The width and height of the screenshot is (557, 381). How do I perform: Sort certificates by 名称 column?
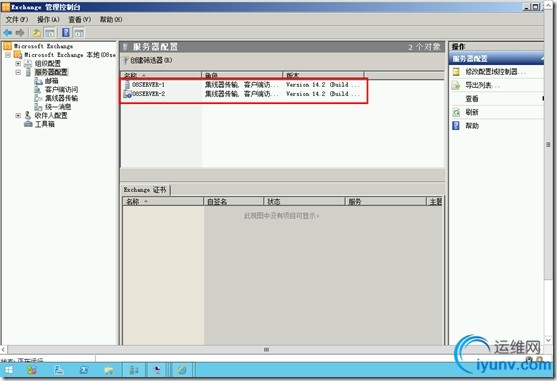[x=163, y=202]
